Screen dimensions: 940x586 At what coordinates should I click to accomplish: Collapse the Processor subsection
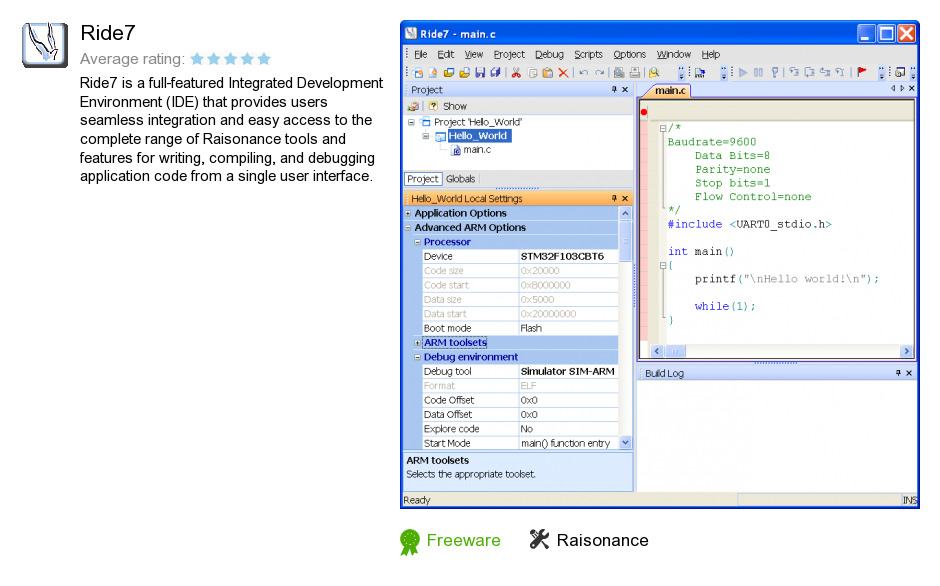(x=418, y=242)
